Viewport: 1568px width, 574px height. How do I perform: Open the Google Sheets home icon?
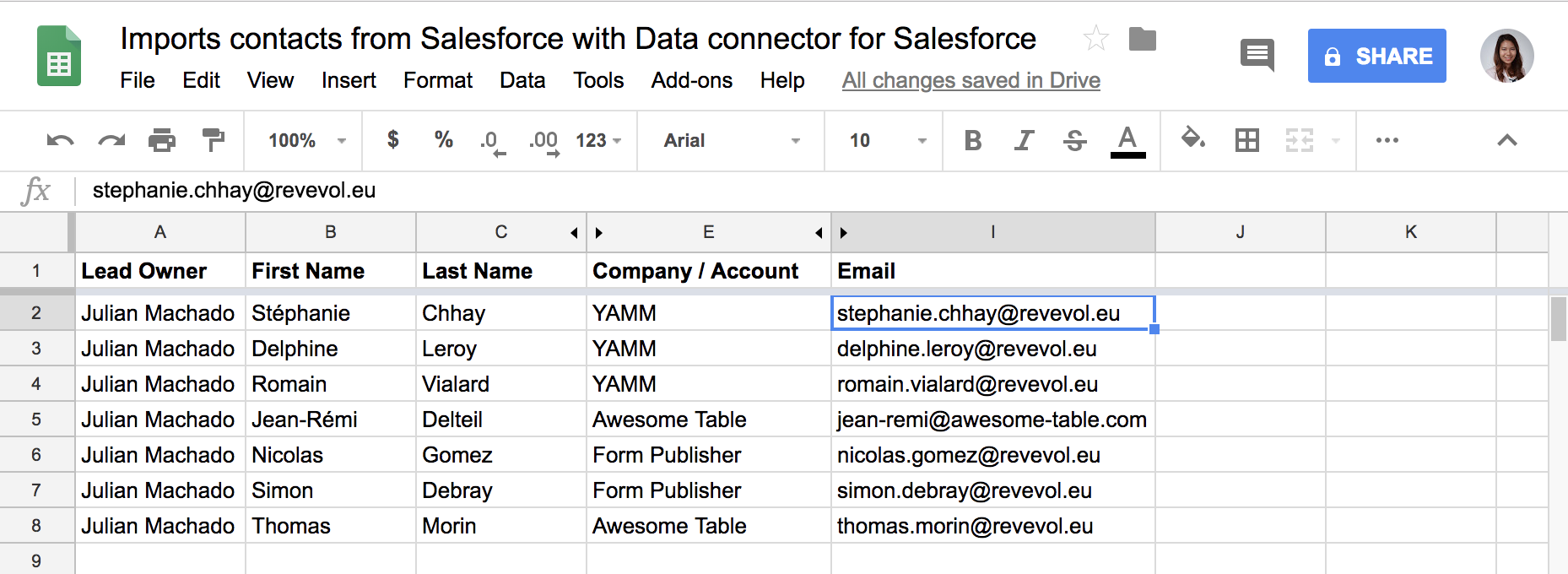(x=59, y=57)
